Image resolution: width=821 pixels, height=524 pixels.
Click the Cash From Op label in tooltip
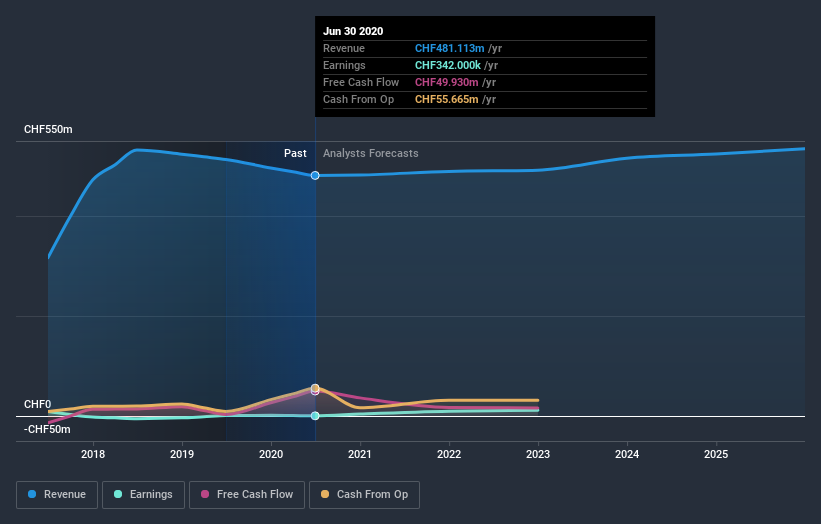click(x=359, y=99)
